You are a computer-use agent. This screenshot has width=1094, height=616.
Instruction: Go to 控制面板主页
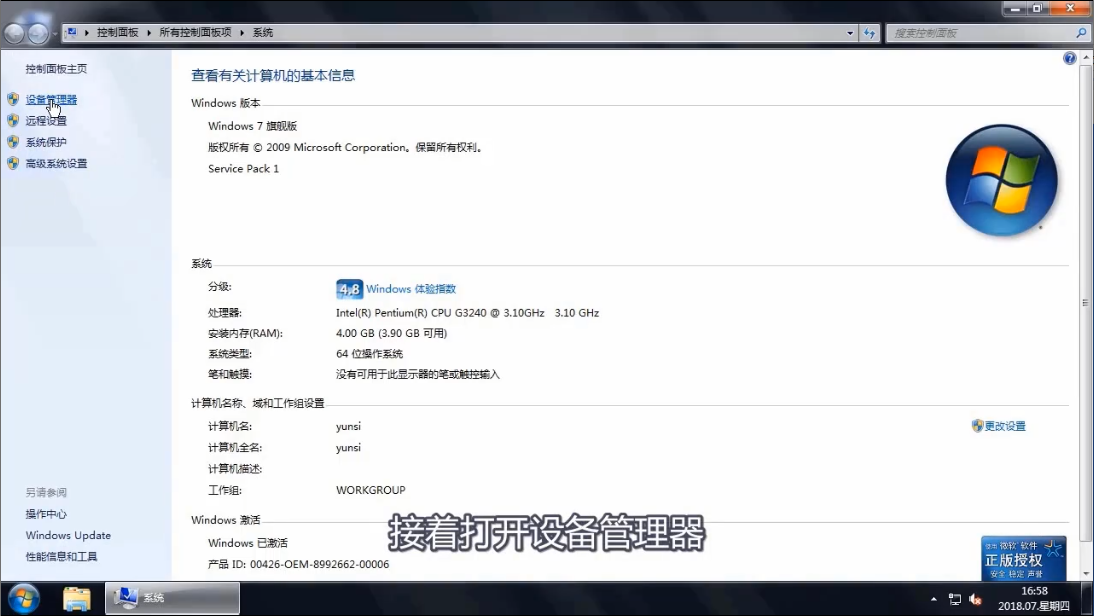click(56, 69)
